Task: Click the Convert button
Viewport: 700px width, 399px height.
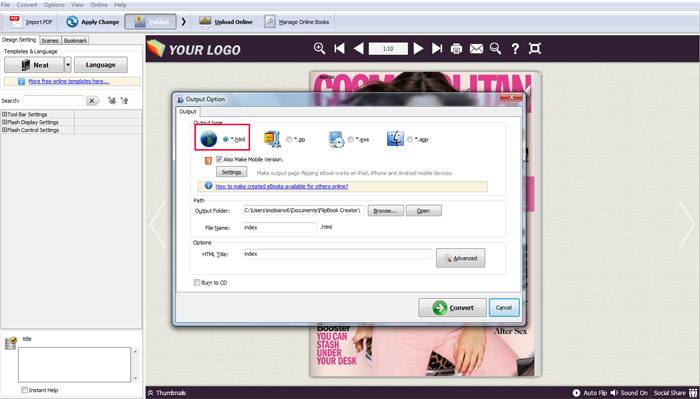Action: pyautogui.click(x=452, y=308)
